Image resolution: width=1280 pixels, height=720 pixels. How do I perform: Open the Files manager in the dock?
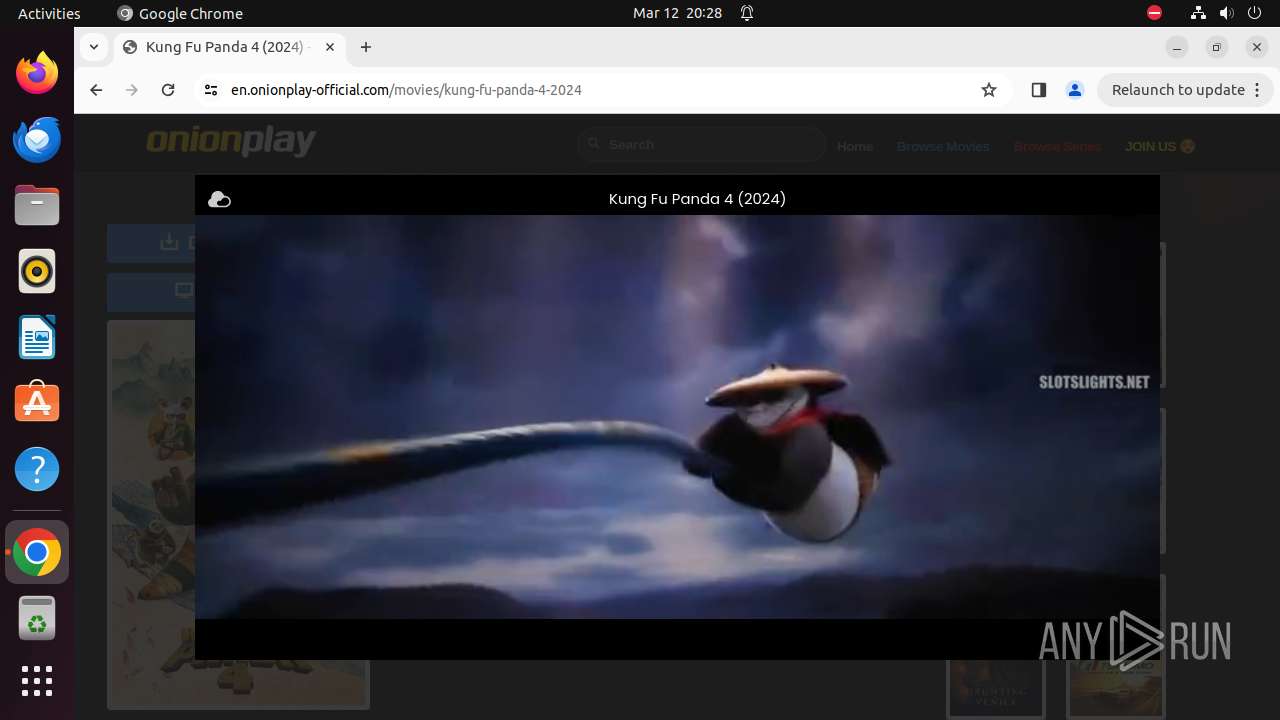tap(37, 205)
